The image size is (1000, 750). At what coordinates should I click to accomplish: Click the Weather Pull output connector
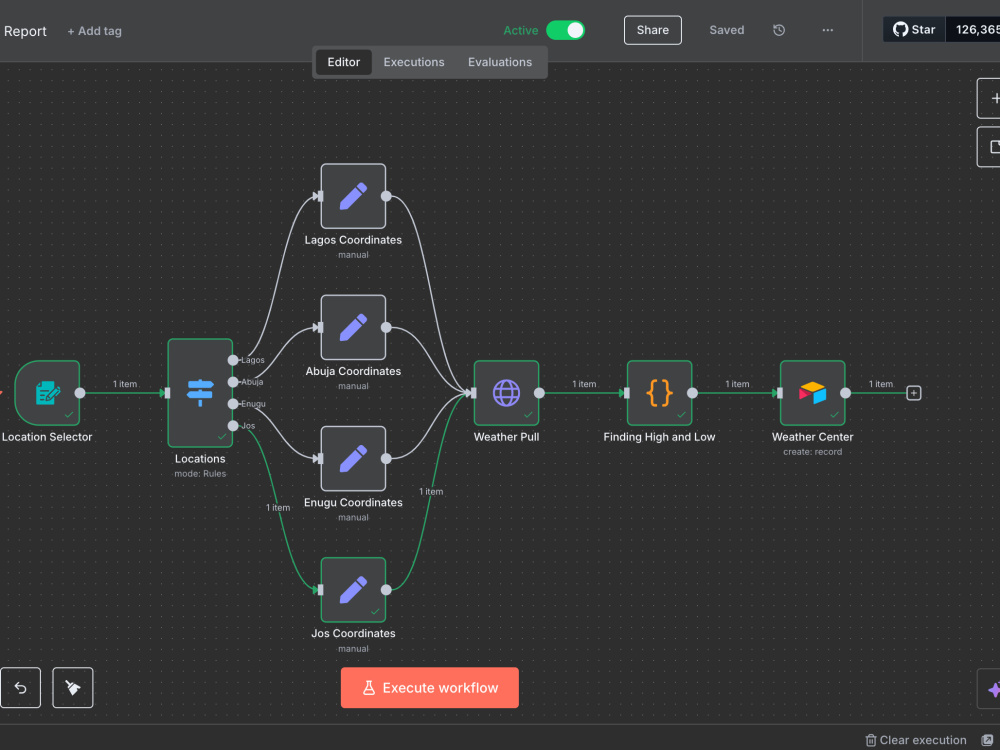(x=539, y=393)
